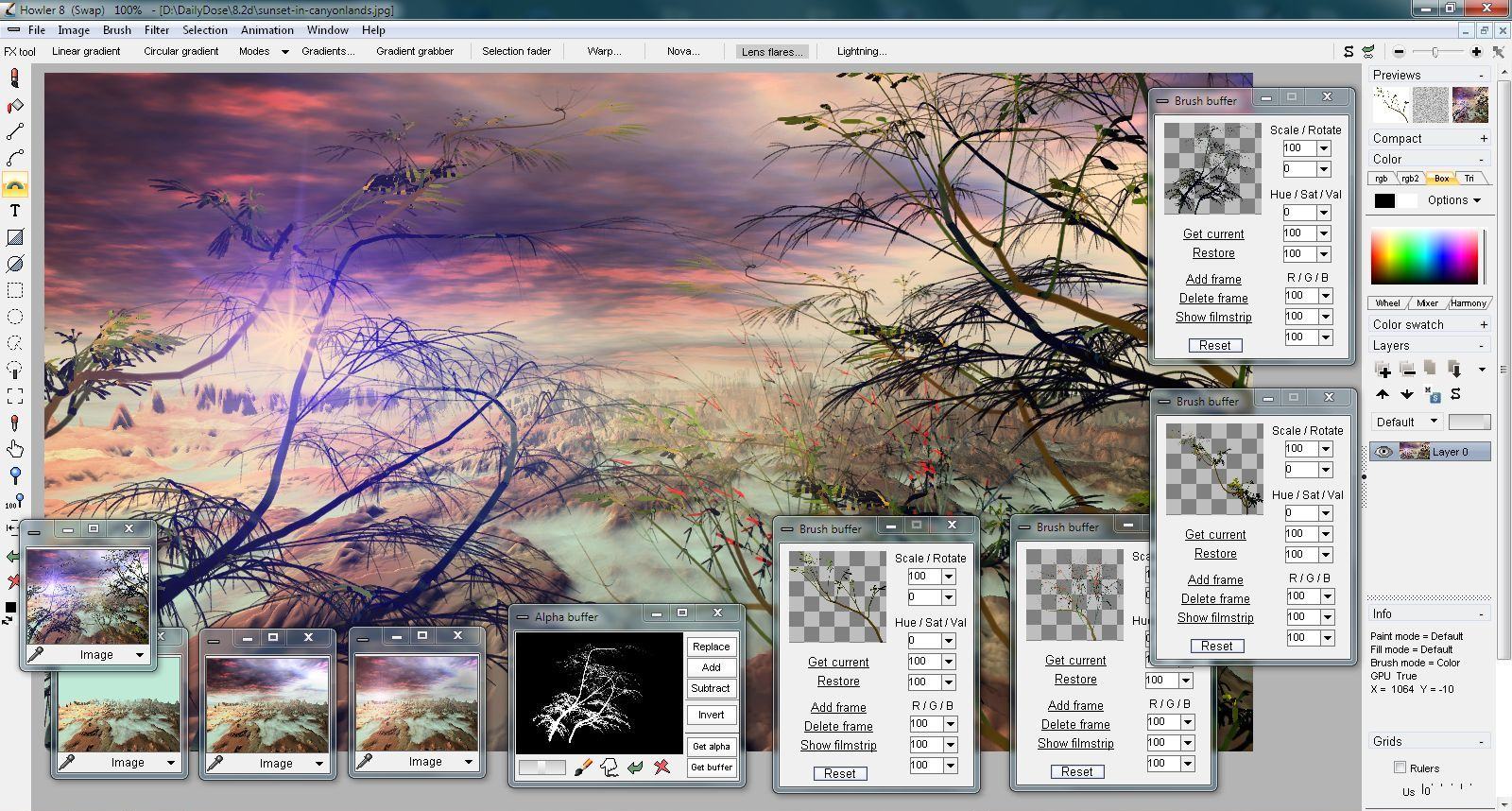Screen dimensions: 1512x811
Task: Select the Text tool in the left toolbar
Action: coord(15,211)
